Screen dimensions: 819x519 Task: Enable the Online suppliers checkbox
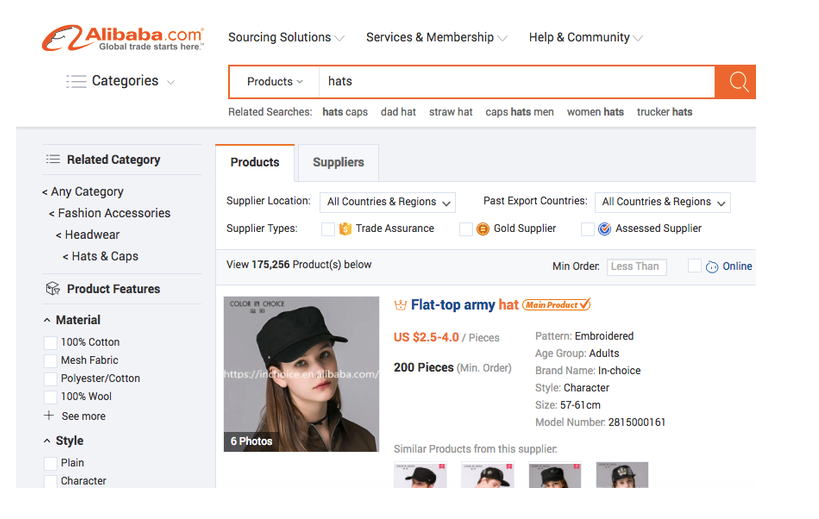click(x=695, y=266)
